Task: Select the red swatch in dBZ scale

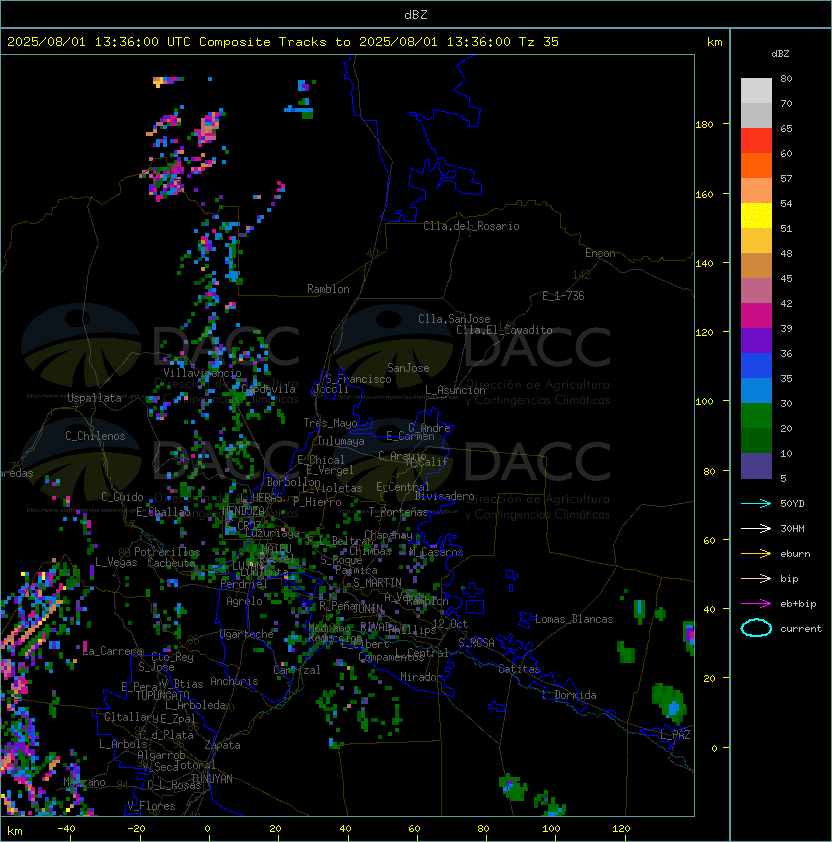Action: tap(756, 141)
